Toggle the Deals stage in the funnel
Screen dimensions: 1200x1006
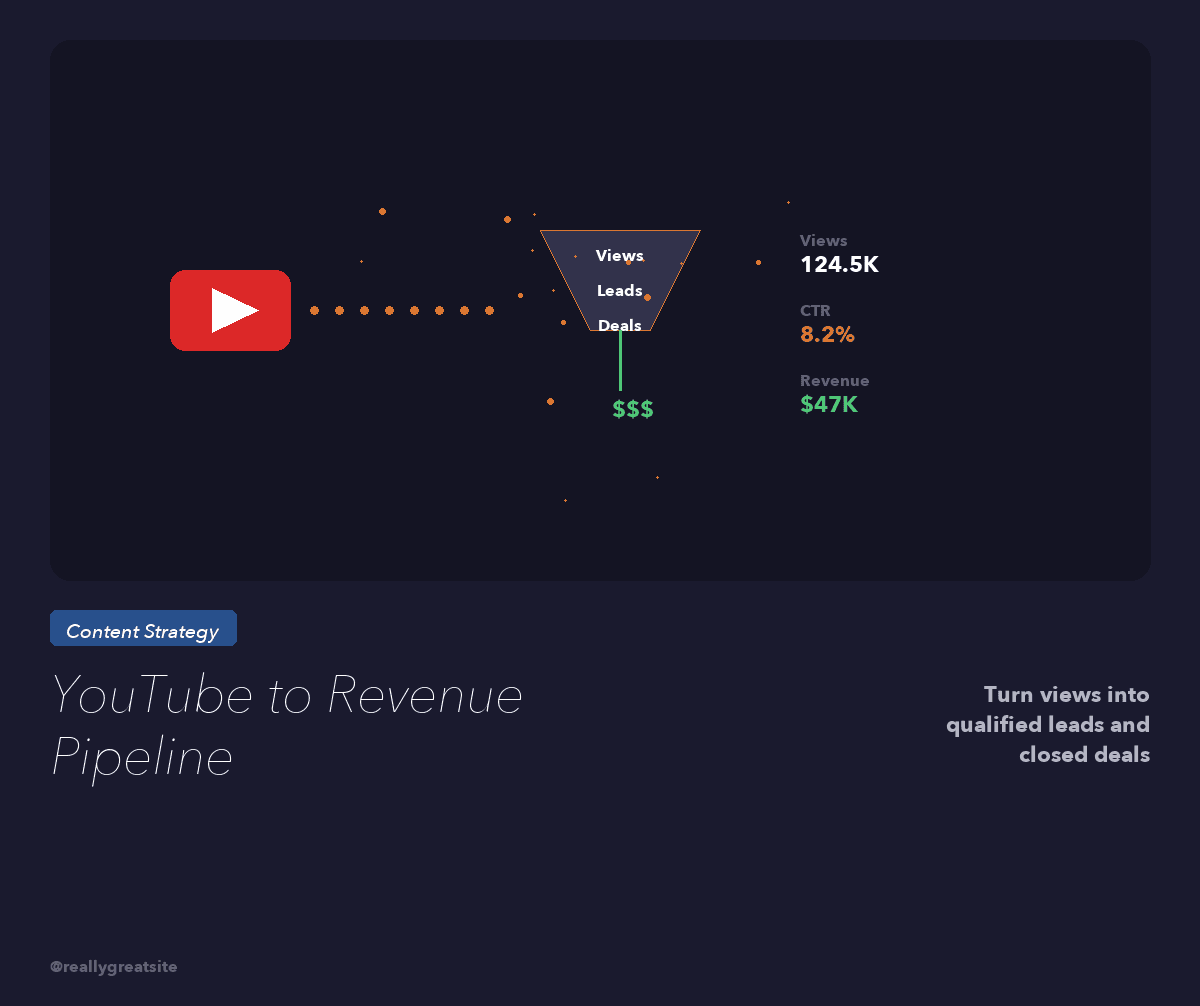(620, 325)
